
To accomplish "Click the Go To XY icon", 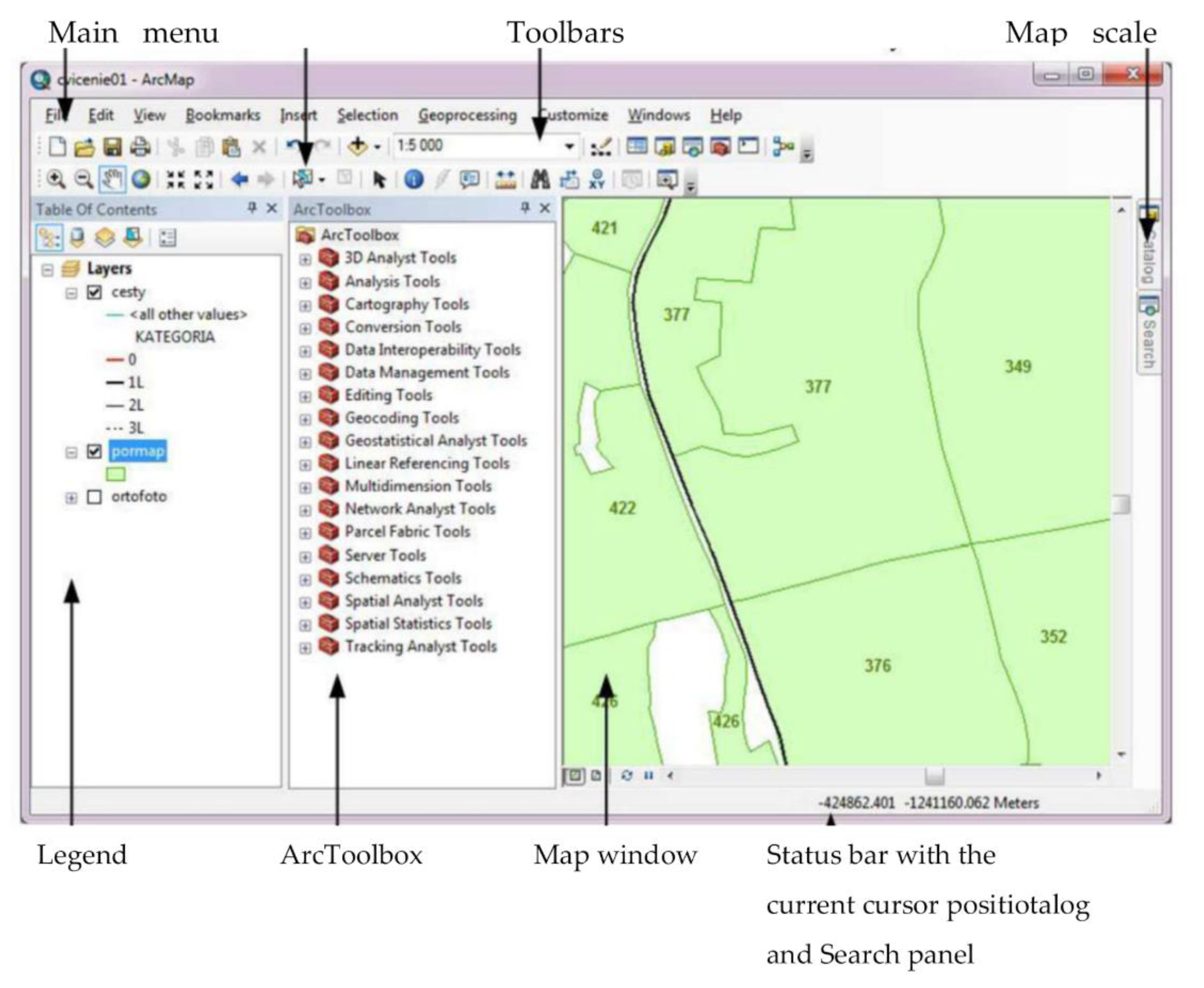I will [597, 179].
